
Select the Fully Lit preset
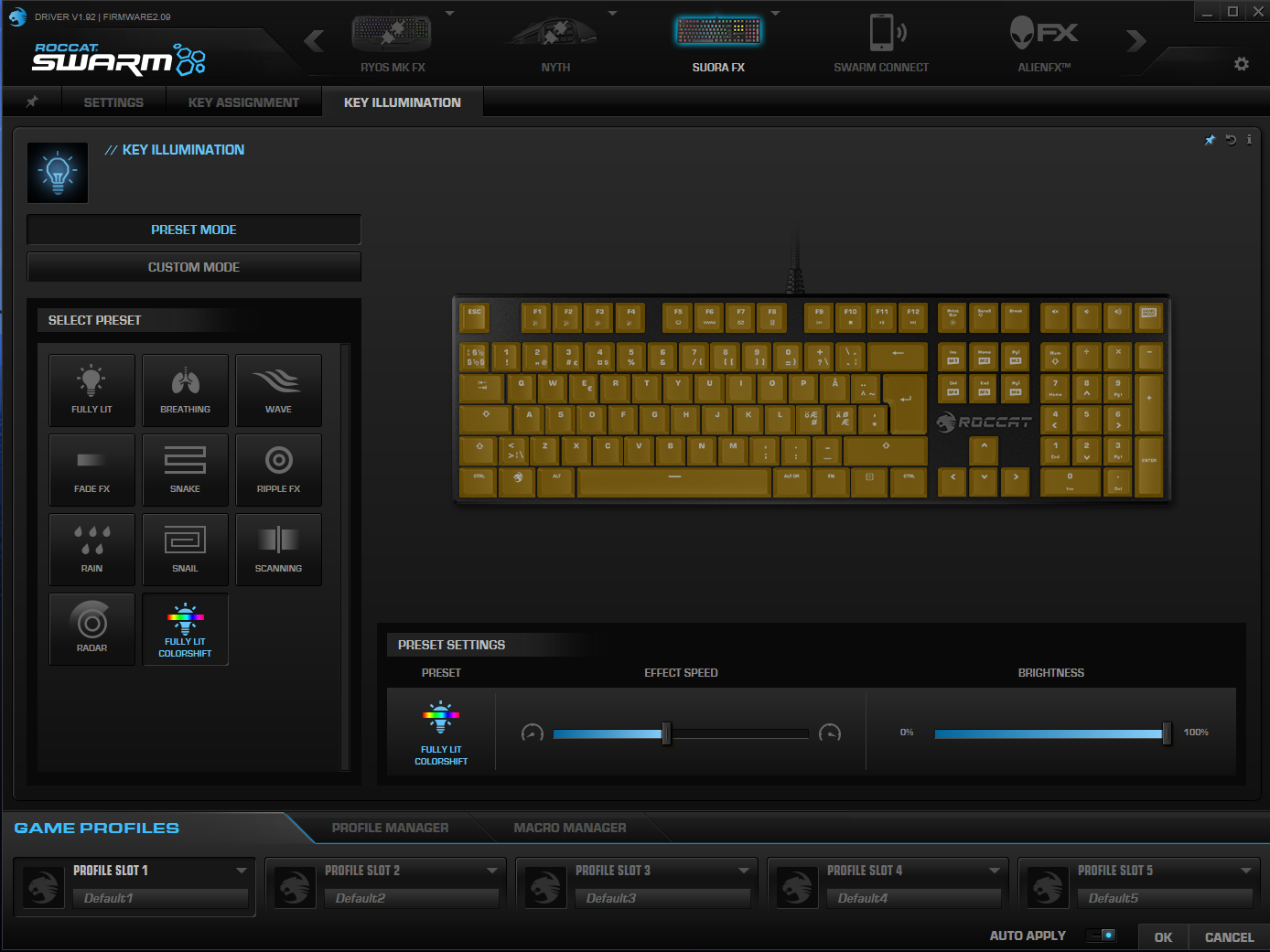[x=91, y=390]
